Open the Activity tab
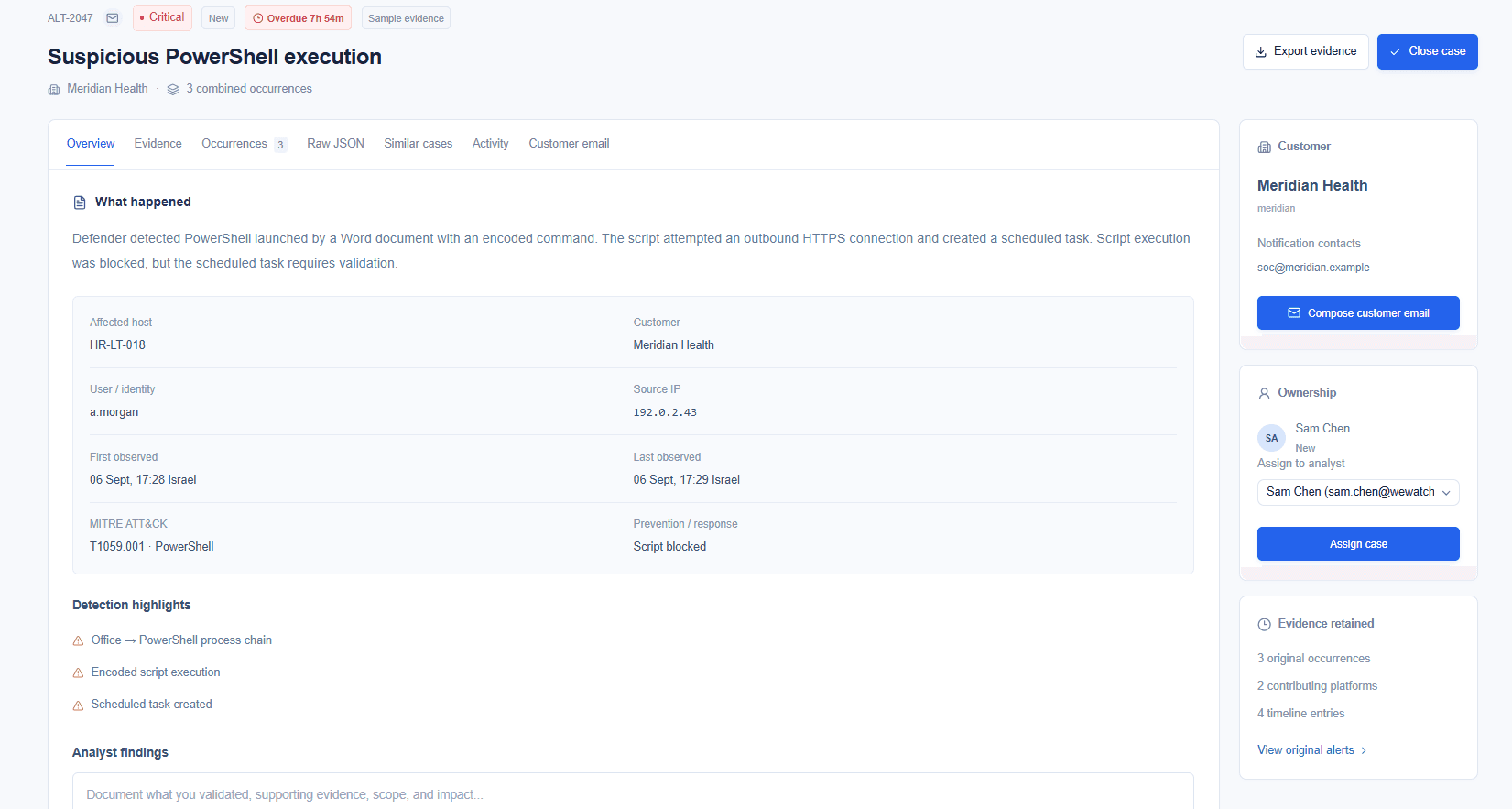The image size is (1512, 809). click(x=490, y=144)
